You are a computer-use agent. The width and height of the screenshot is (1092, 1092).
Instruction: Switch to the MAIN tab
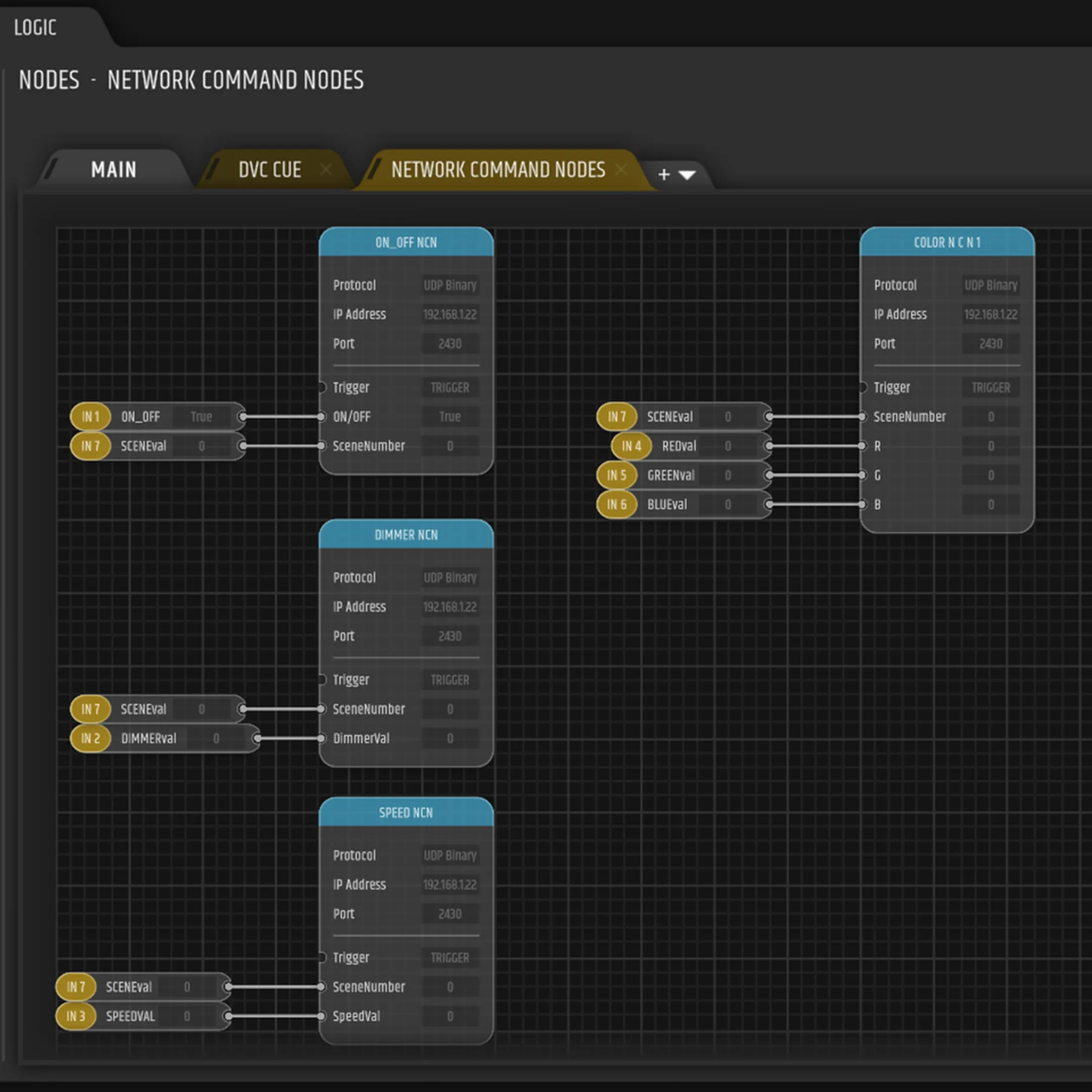(x=113, y=169)
